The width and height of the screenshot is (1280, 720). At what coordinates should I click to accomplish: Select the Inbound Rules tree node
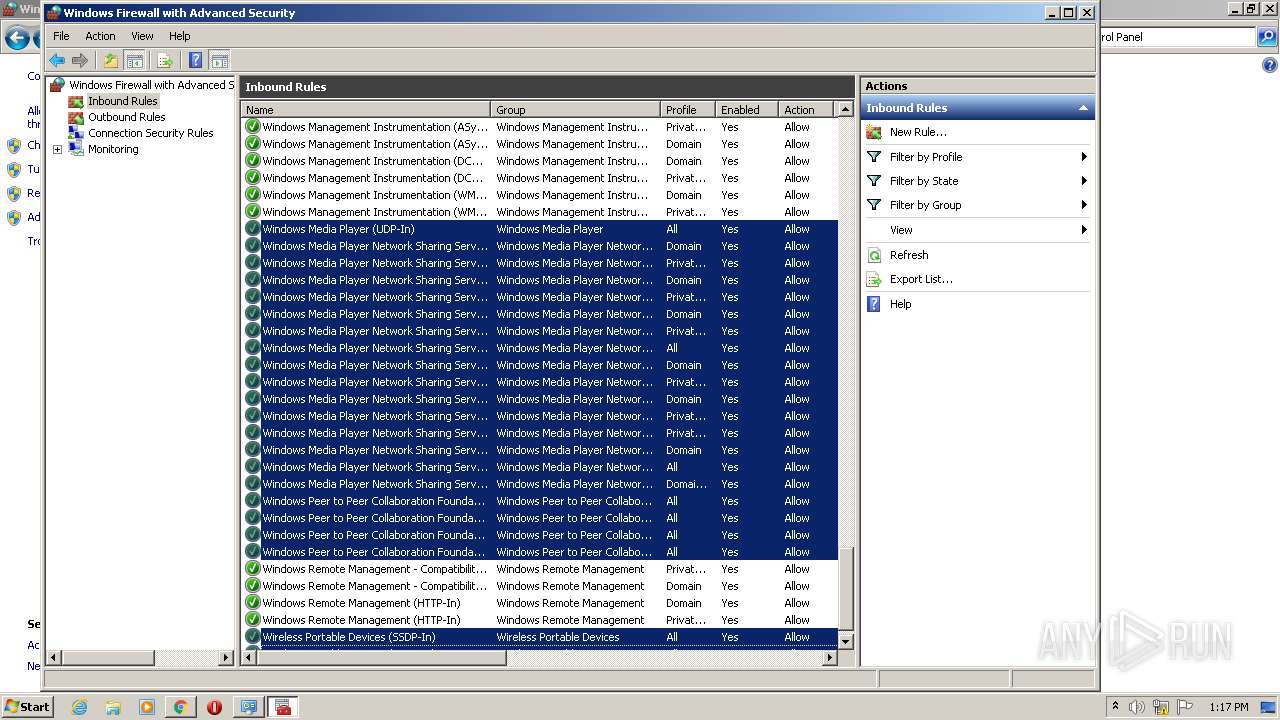[x=122, y=101]
